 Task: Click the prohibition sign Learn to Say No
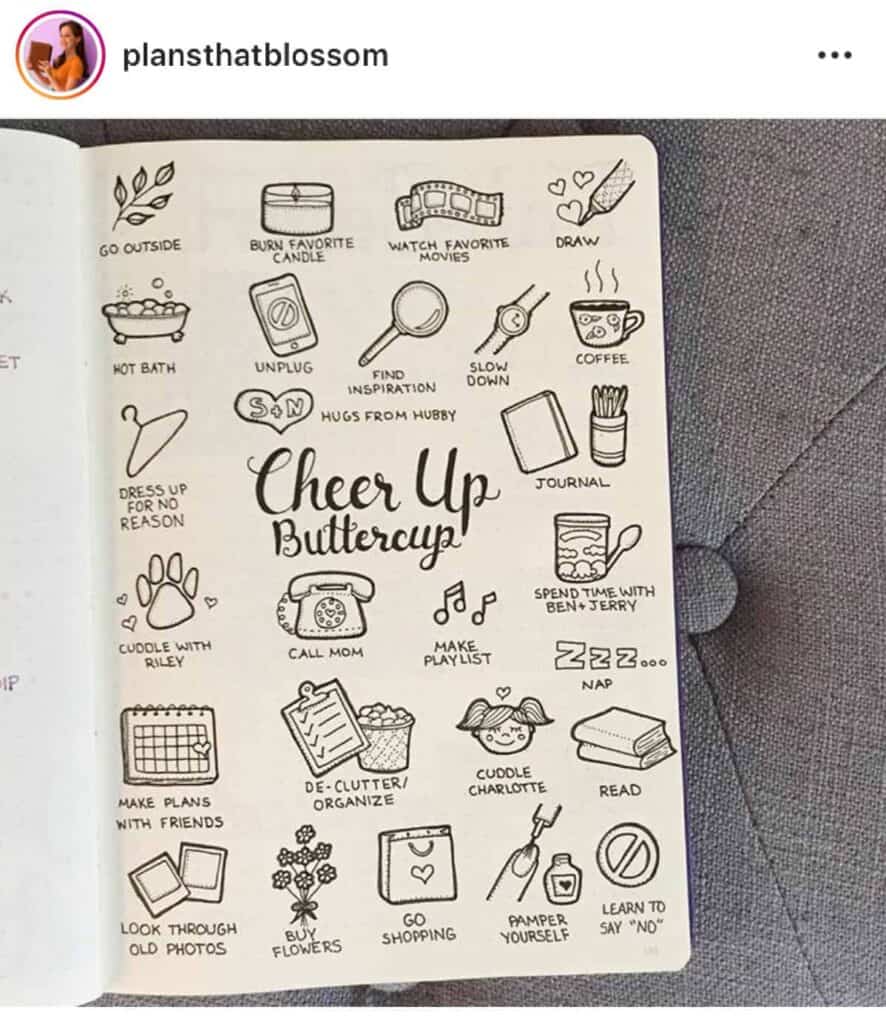[x=627, y=856]
